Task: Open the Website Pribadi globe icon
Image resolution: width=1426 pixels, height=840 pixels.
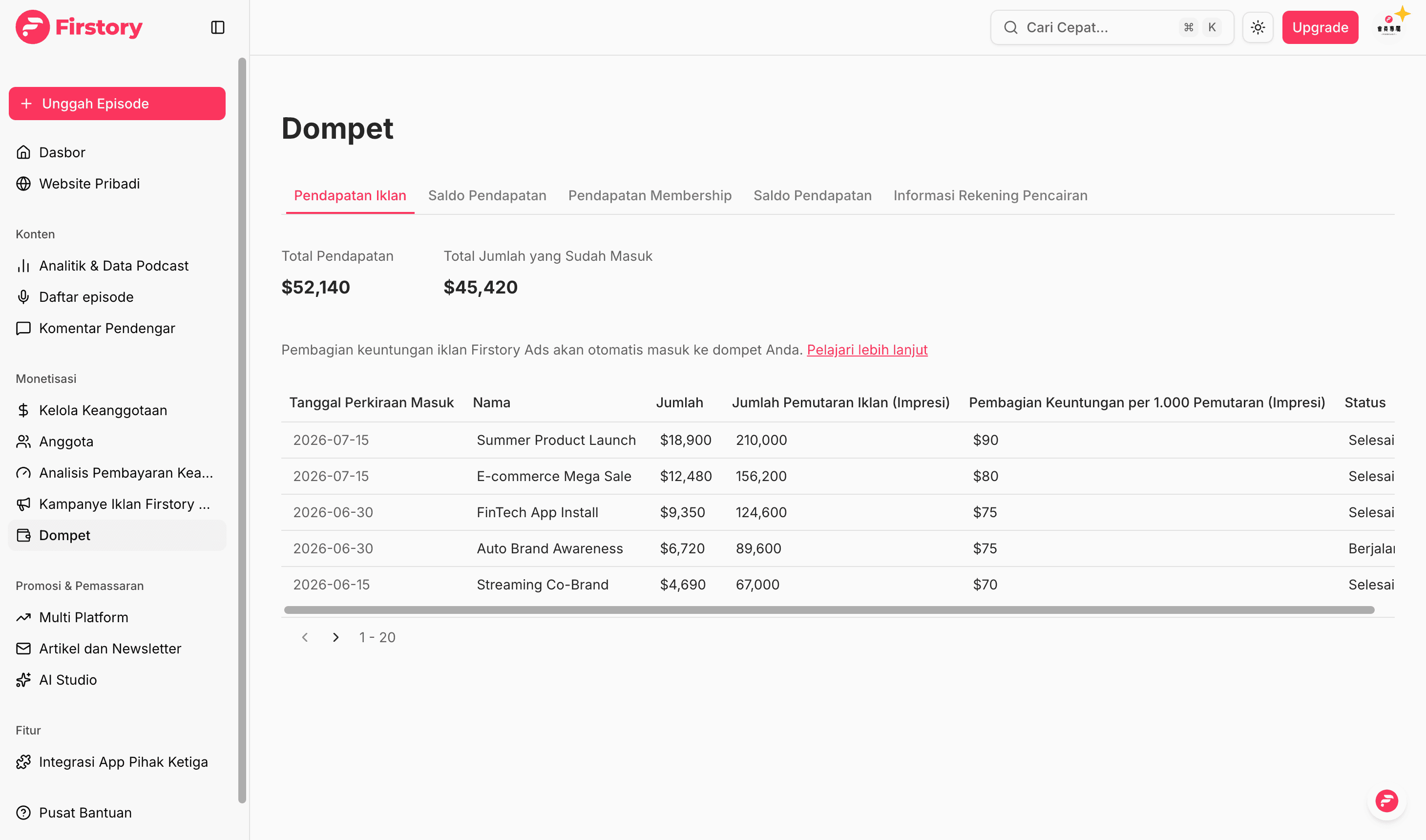Action: [x=23, y=184]
